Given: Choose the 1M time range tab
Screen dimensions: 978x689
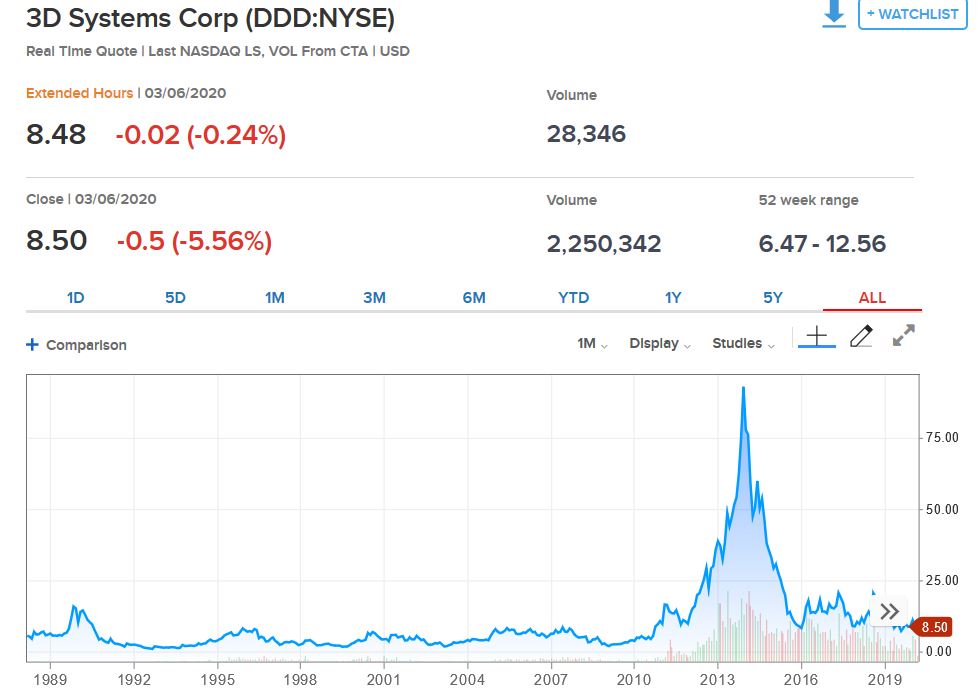Looking at the screenshot, I should click(275, 298).
